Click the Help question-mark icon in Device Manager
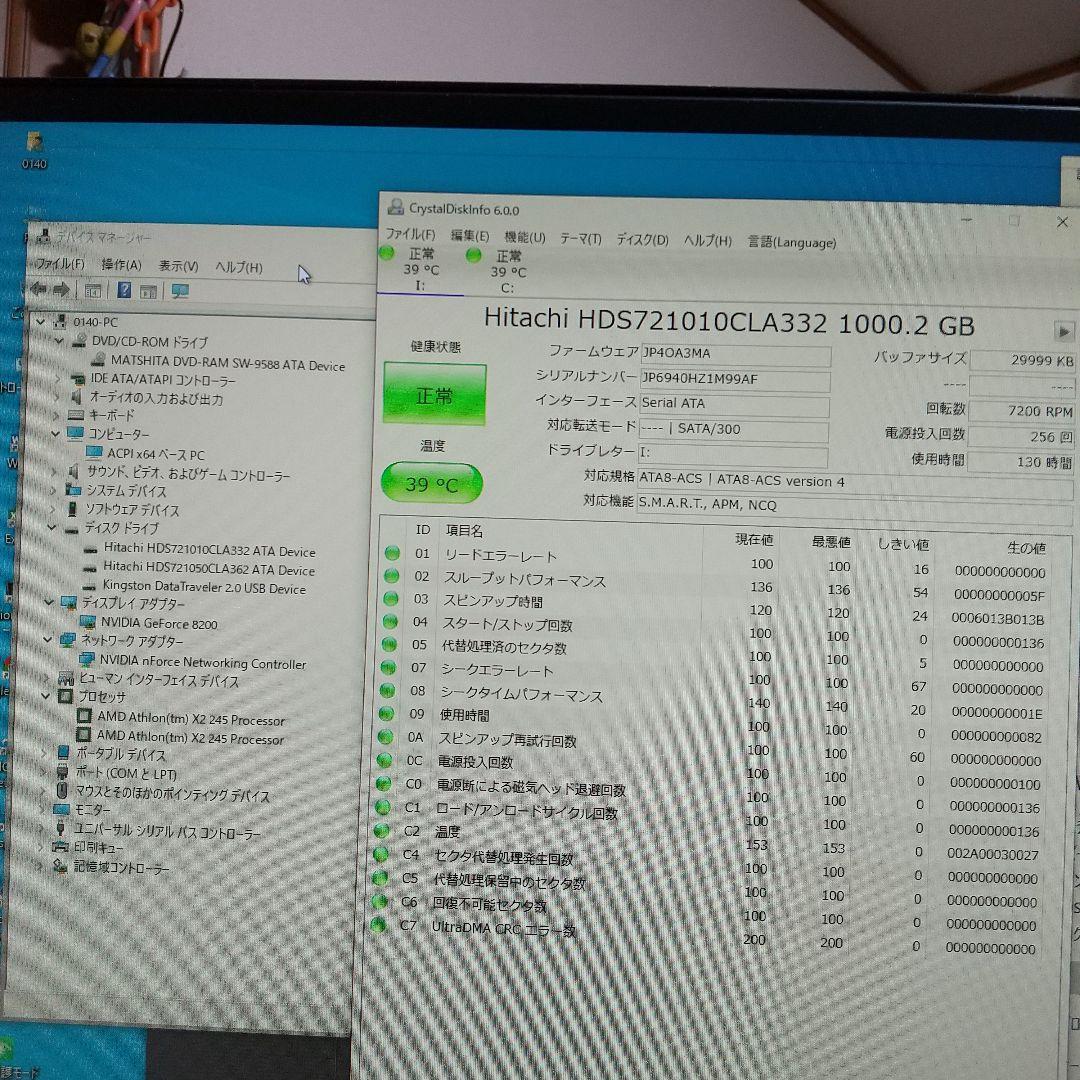 tap(122, 290)
